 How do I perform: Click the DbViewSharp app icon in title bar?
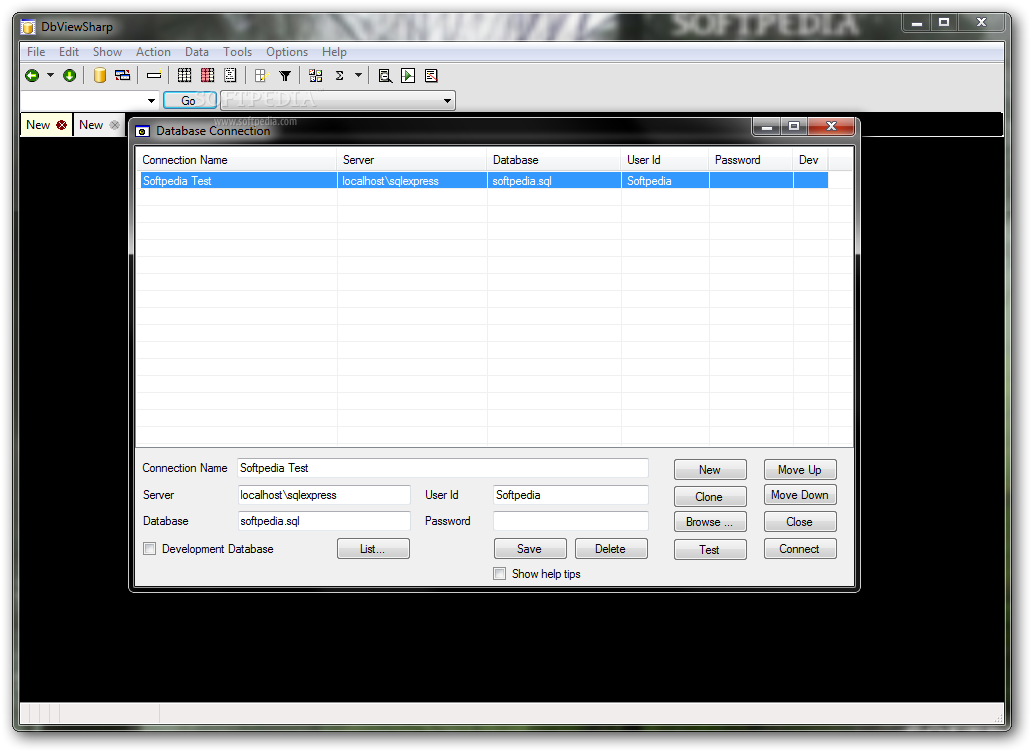tap(28, 27)
